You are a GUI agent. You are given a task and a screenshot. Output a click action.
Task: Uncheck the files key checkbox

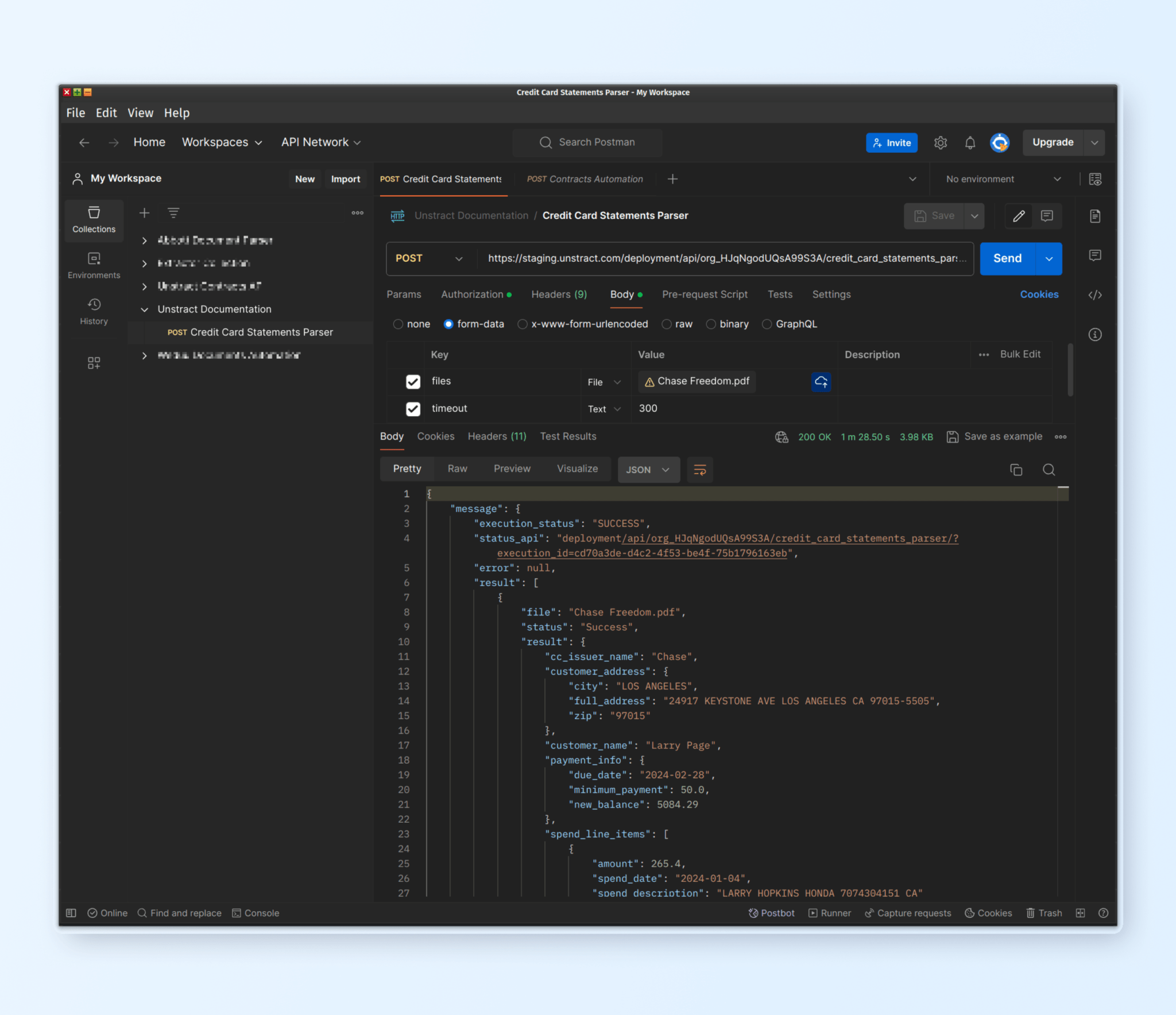(x=413, y=381)
